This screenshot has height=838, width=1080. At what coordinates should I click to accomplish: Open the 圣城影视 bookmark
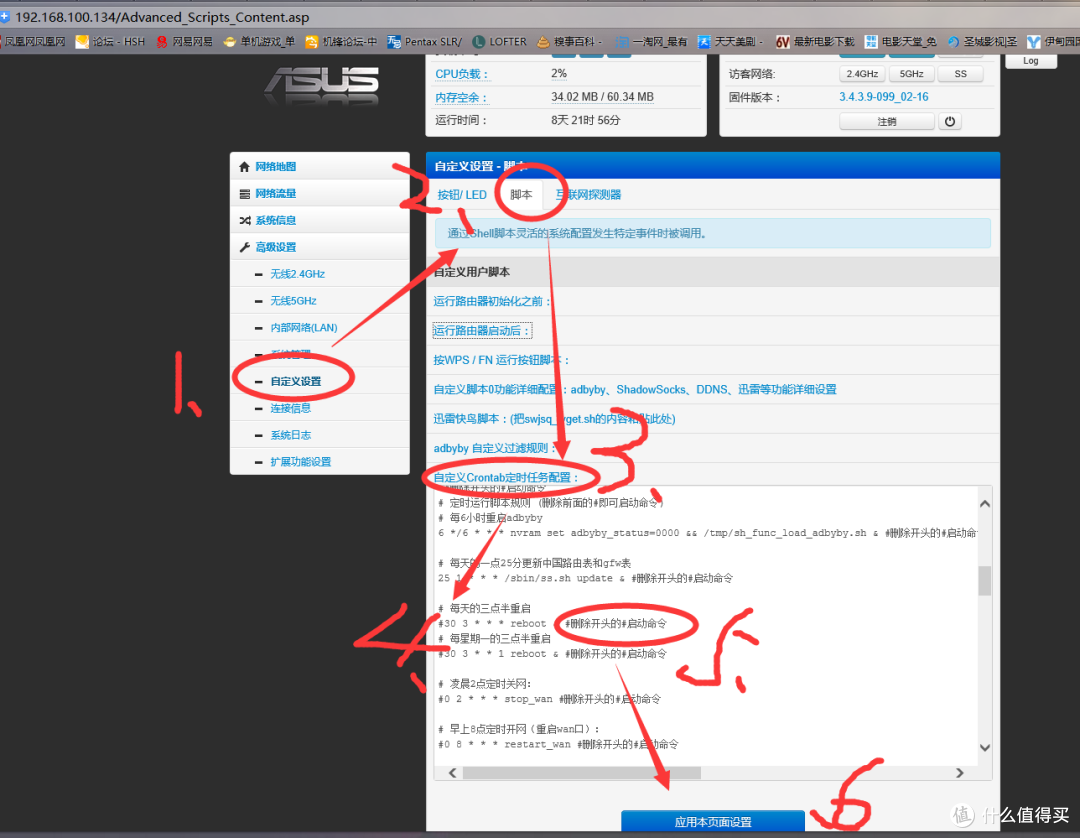click(x=982, y=41)
